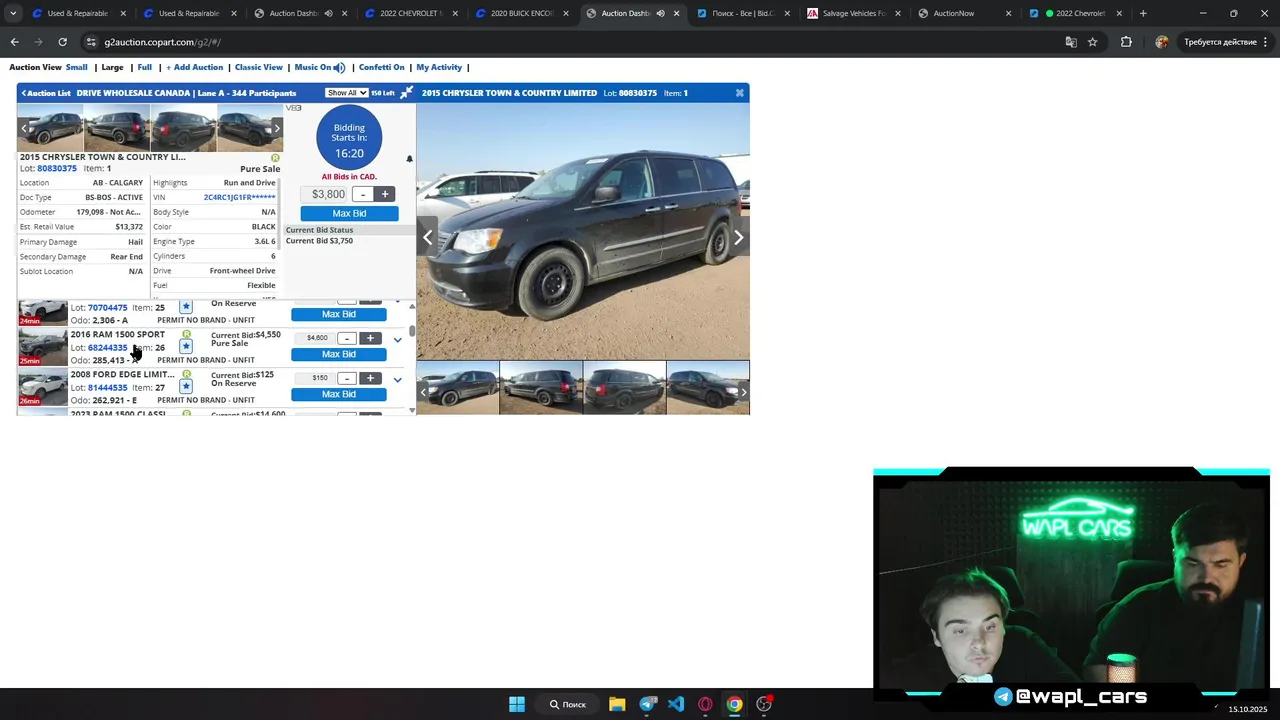The image size is (1280, 720).
Task: Open Windows Start menu
Action: pyautogui.click(x=517, y=704)
